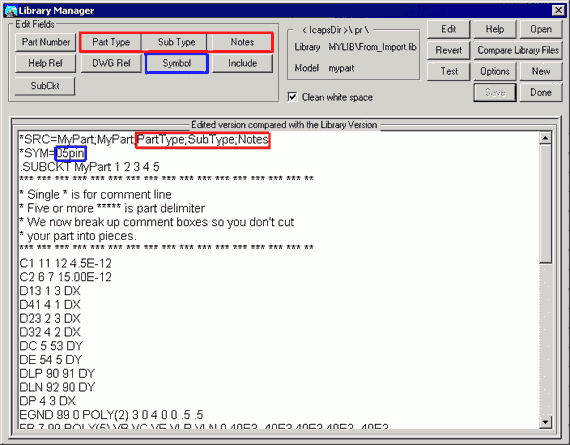Open Compare Library Files
Viewport: 570px width, 445px height.
click(x=518, y=50)
